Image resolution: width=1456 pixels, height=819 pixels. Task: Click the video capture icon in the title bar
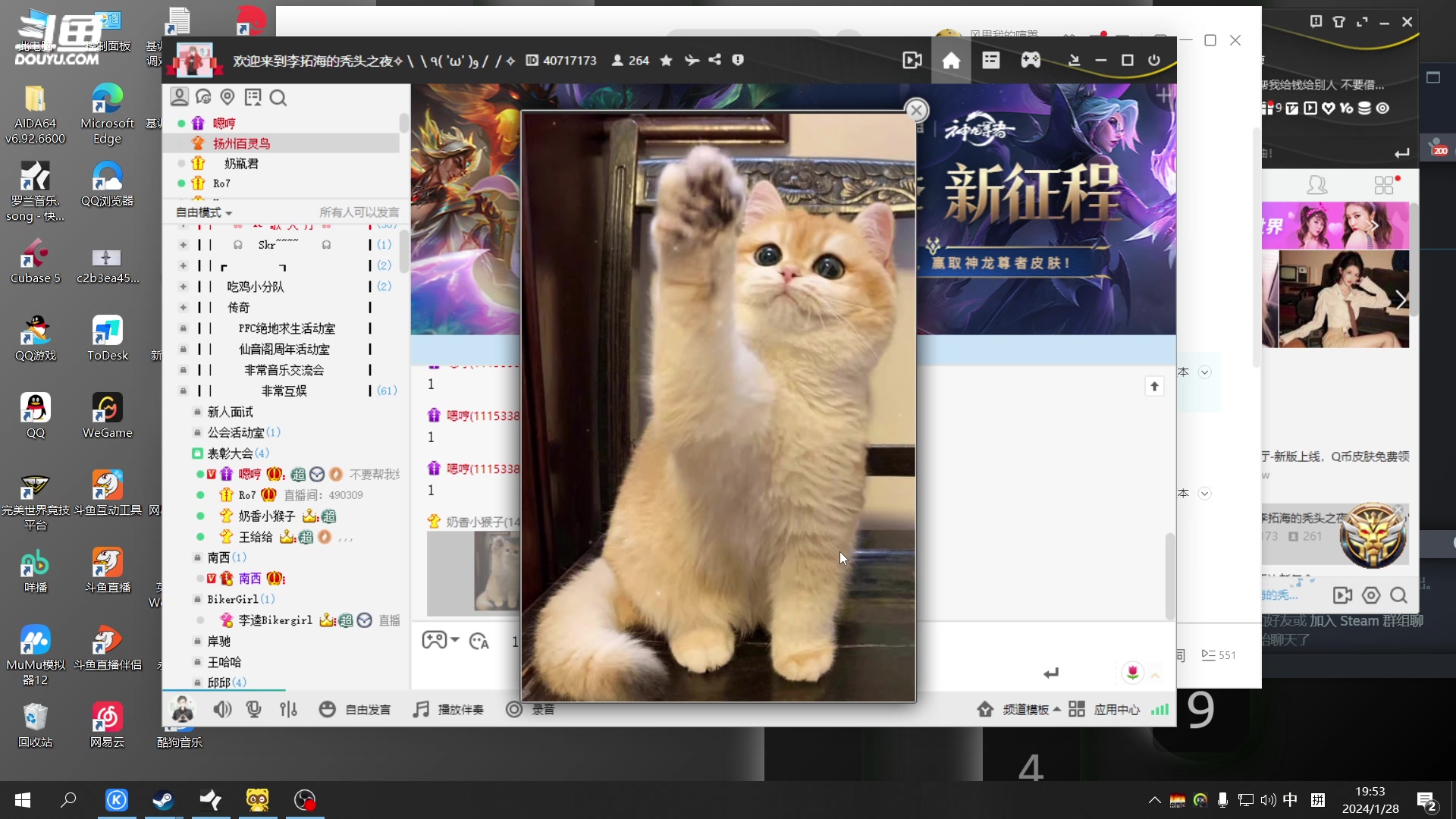click(912, 60)
